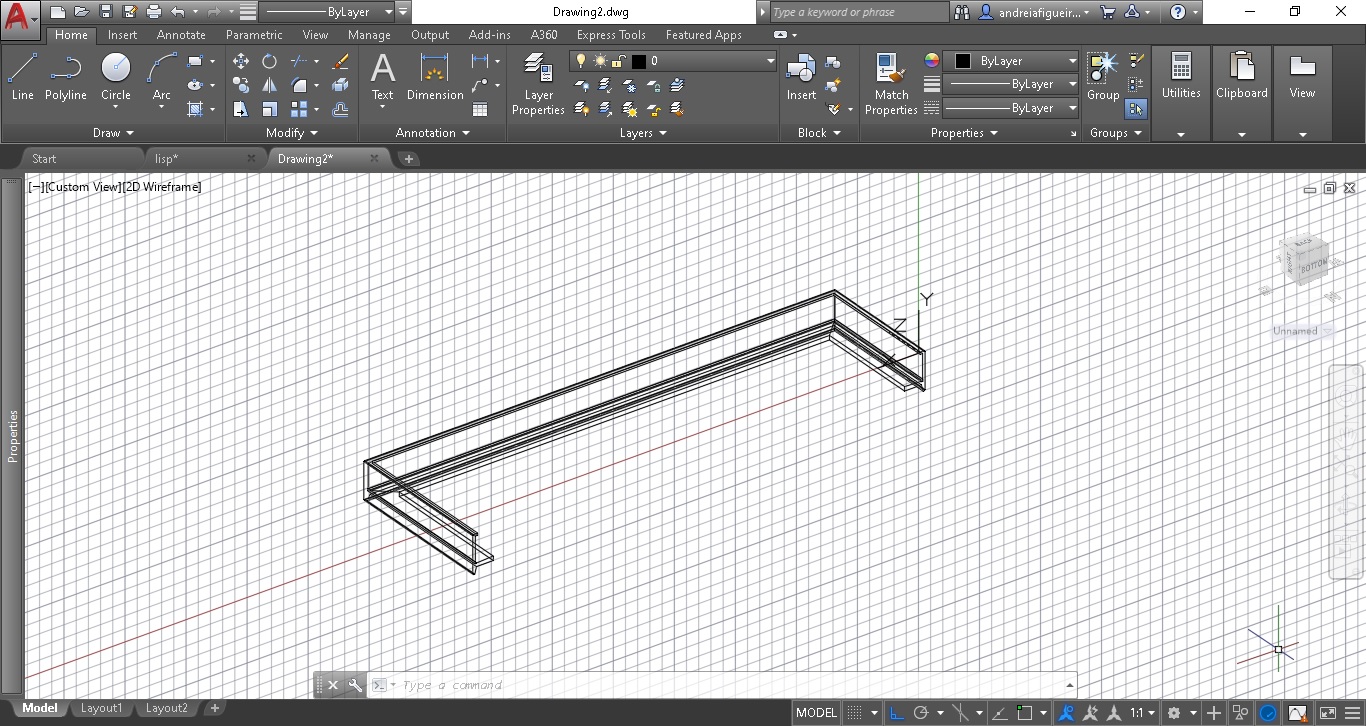Expand the Draw panel
The image size is (1366, 726).
click(114, 133)
